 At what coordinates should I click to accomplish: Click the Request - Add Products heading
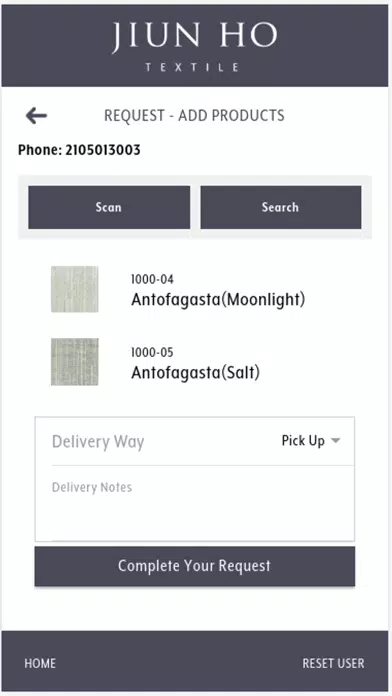tap(194, 116)
